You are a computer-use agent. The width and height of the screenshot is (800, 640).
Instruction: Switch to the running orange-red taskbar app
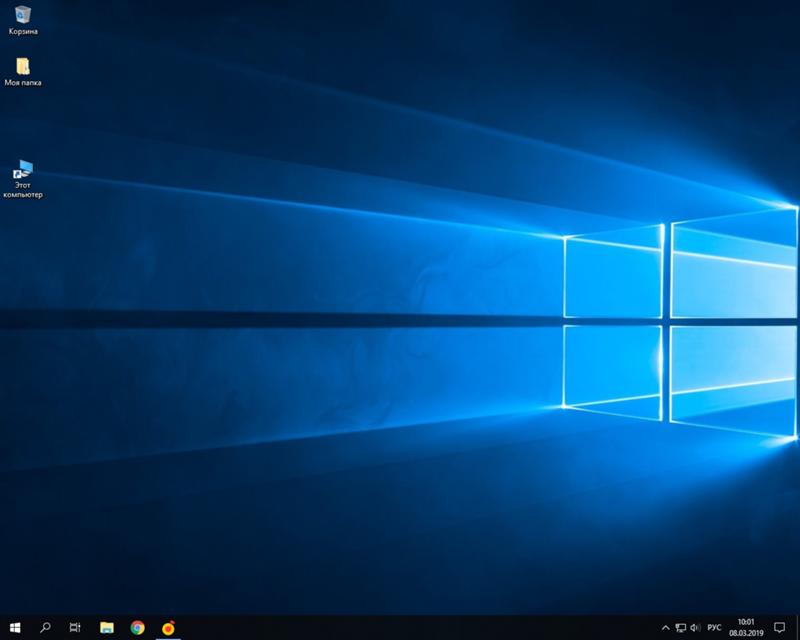[168, 627]
